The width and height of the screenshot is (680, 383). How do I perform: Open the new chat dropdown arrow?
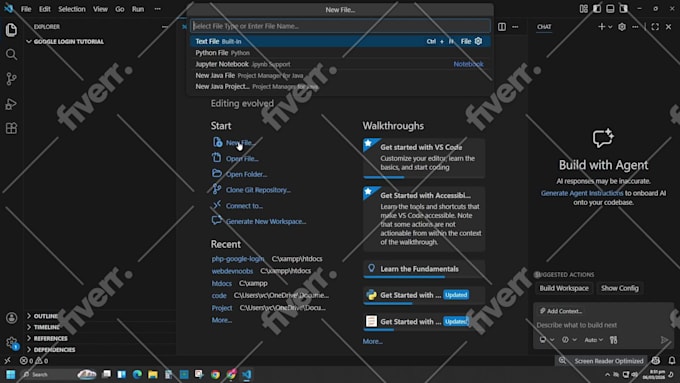610,26
